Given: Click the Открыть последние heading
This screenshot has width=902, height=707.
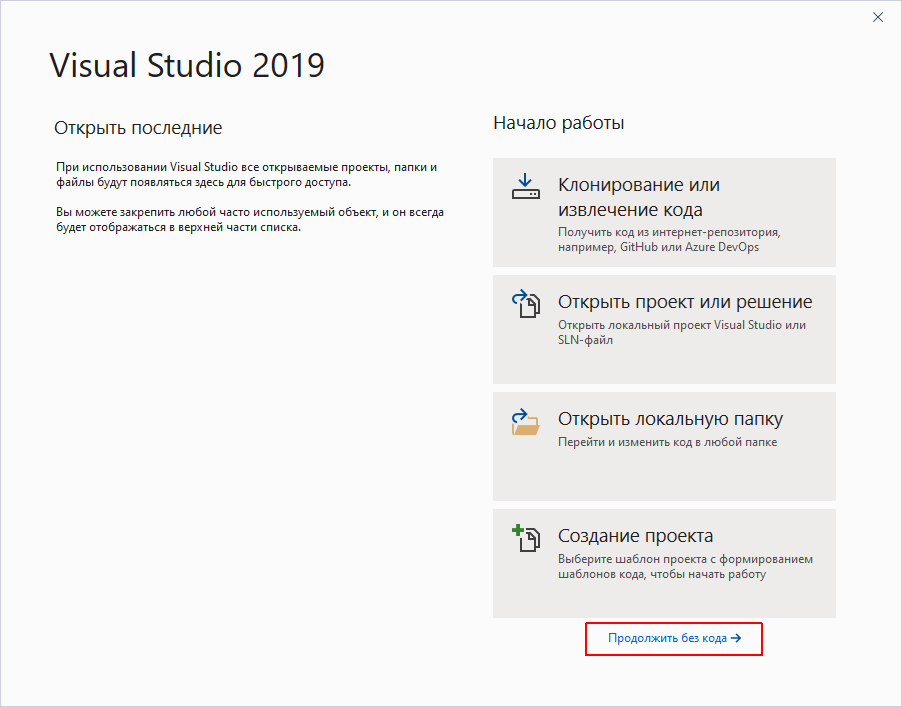Looking at the screenshot, I should click(138, 128).
